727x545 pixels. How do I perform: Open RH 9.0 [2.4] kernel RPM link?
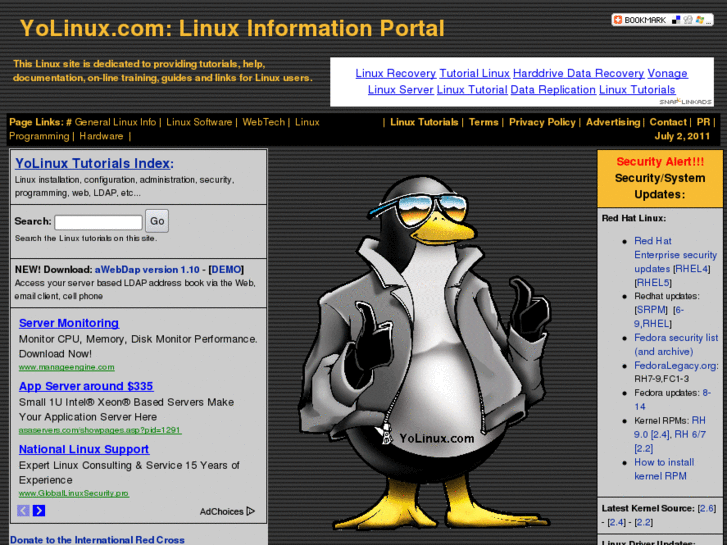670,427
